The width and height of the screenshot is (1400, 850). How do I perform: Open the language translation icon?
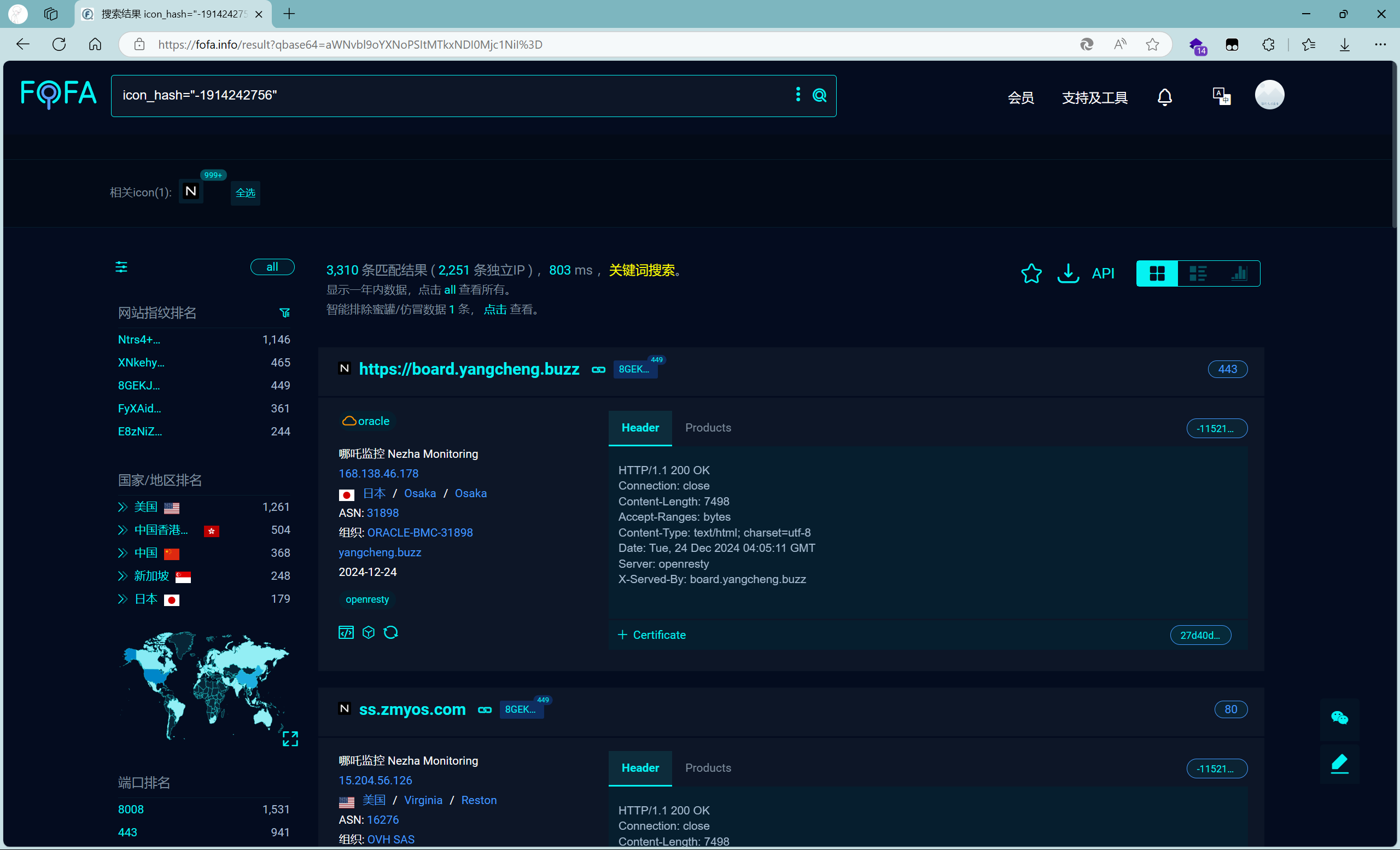pos(1221,96)
